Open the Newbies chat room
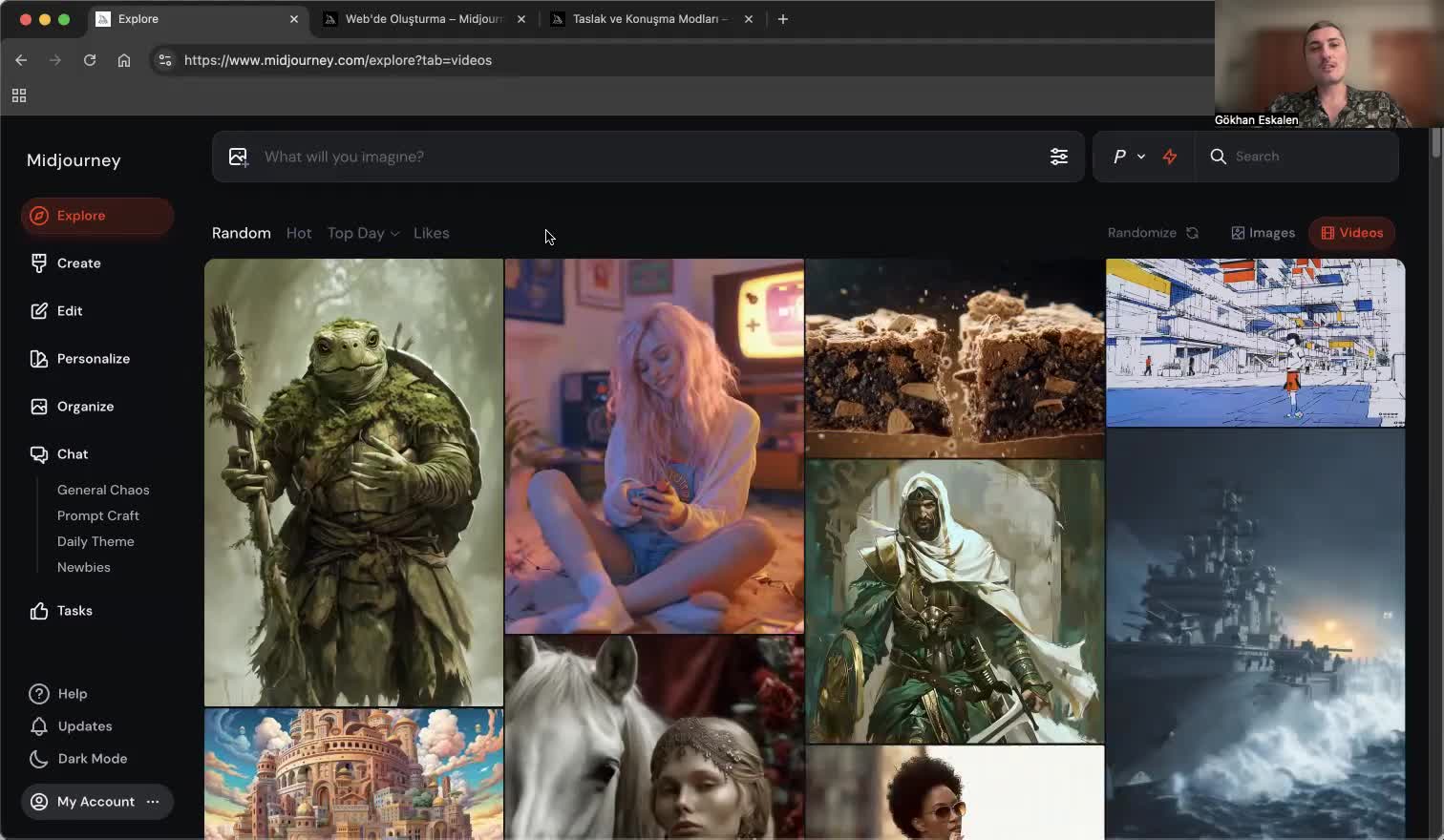1444x840 pixels. point(84,567)
